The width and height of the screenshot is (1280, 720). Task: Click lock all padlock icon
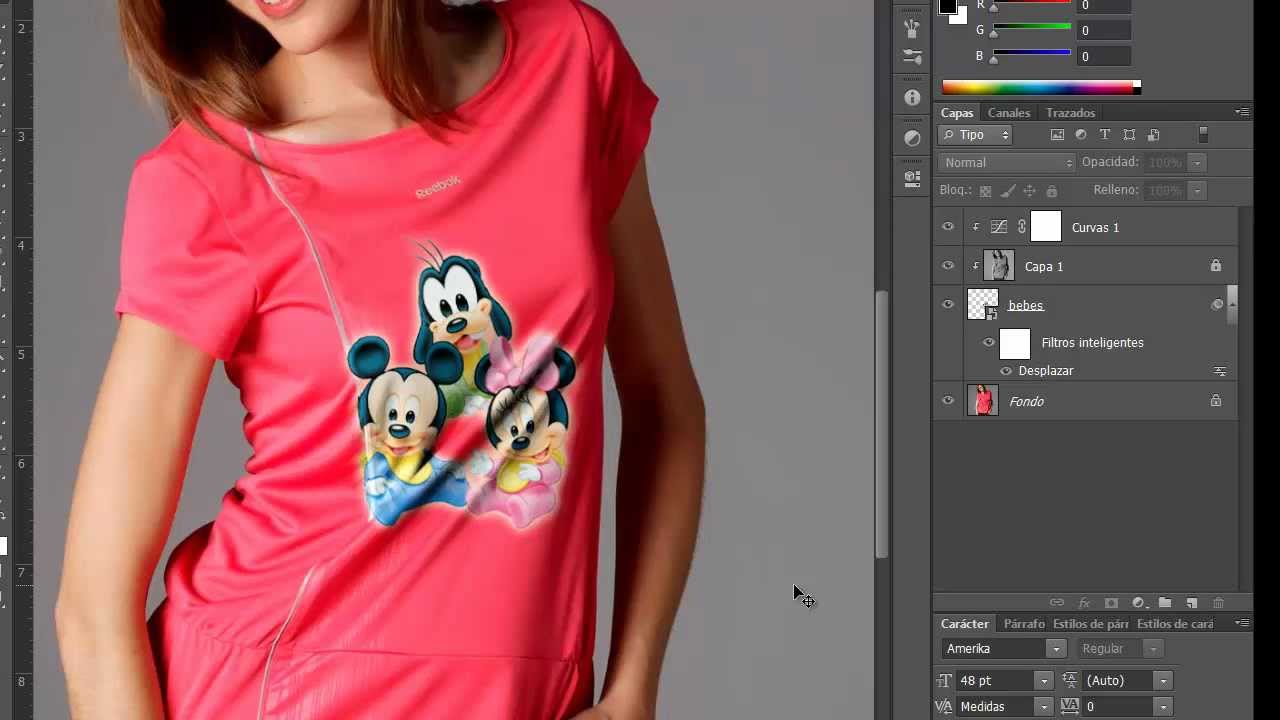1051,190
